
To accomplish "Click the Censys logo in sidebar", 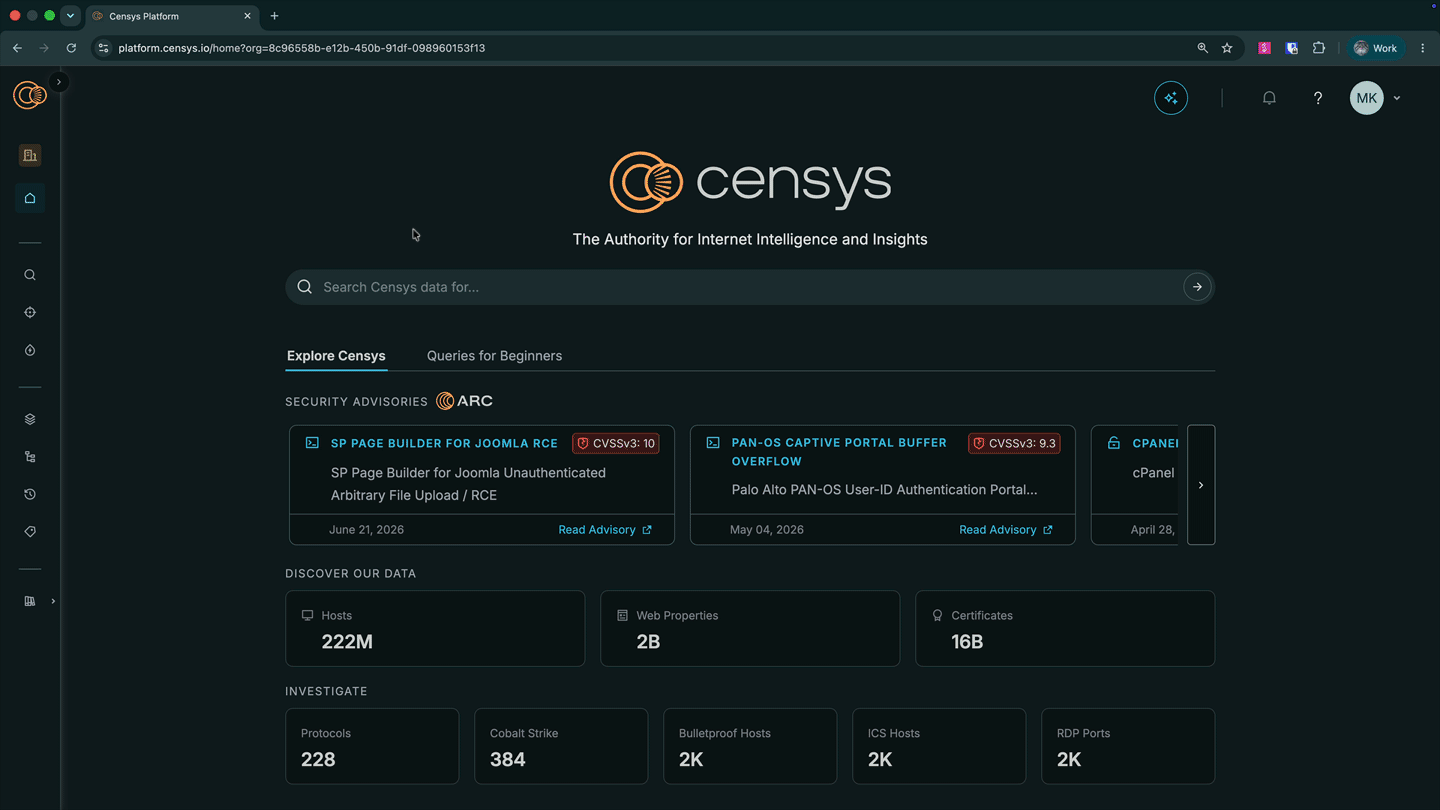I will (30, 95).
